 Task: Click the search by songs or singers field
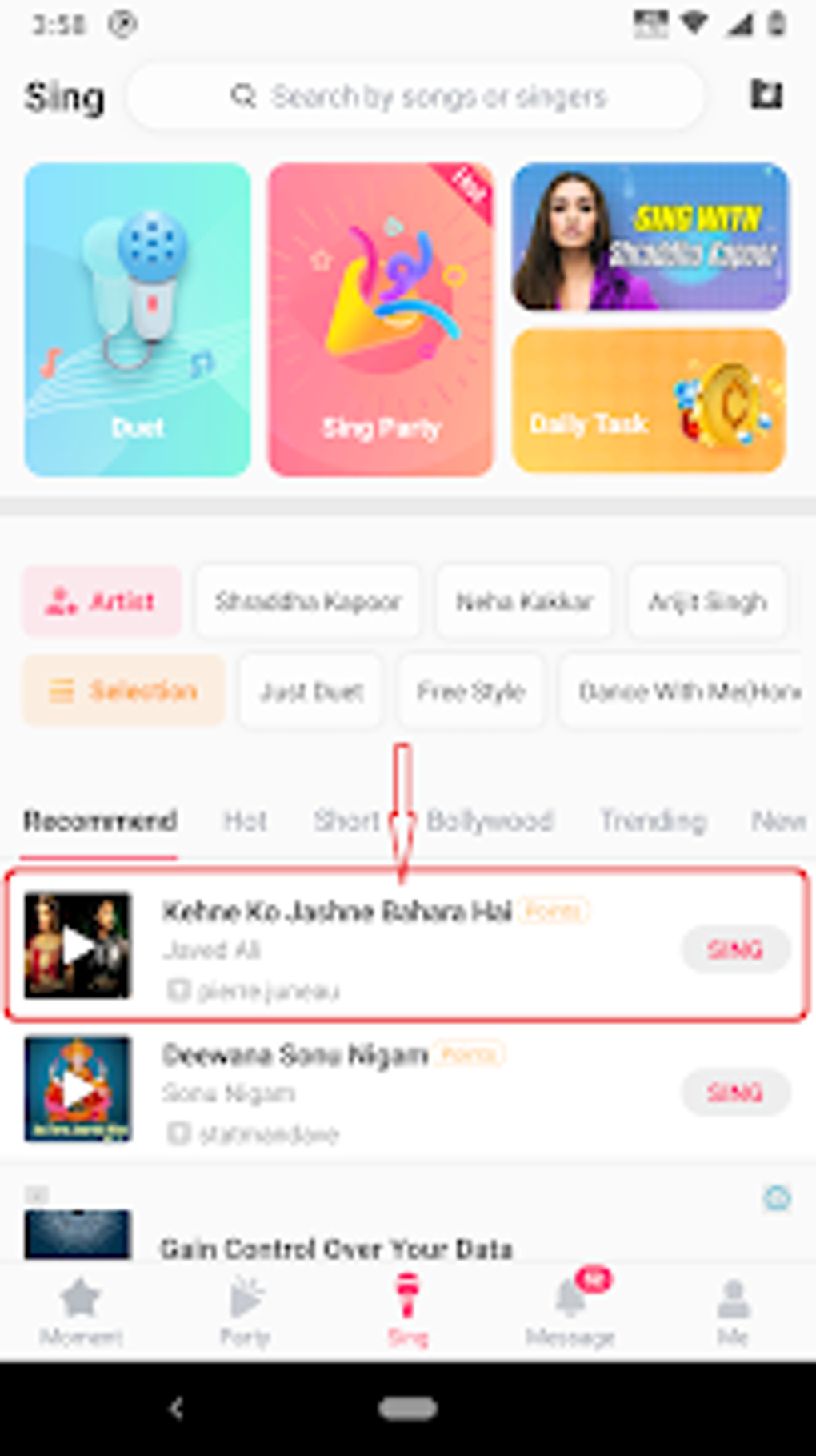pyautogui.click(x=417, y=97)
